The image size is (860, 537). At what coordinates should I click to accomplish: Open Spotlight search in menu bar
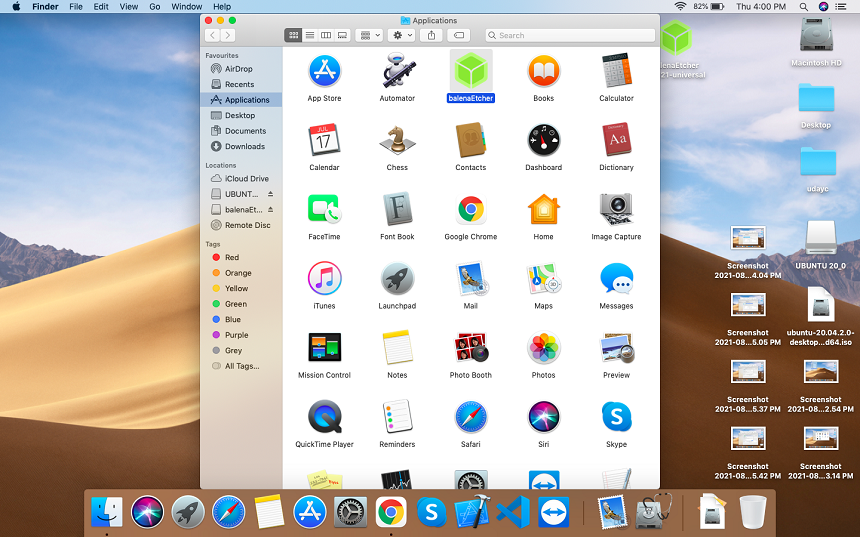click(x=804, y=7)
